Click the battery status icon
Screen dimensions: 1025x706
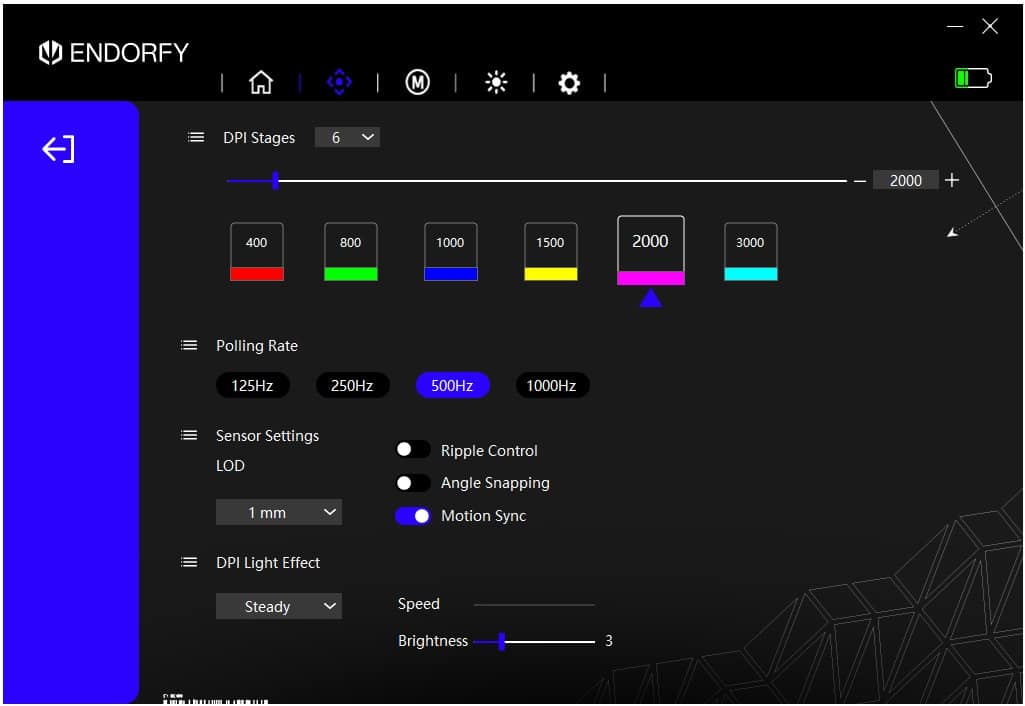[x=972, y=78]
